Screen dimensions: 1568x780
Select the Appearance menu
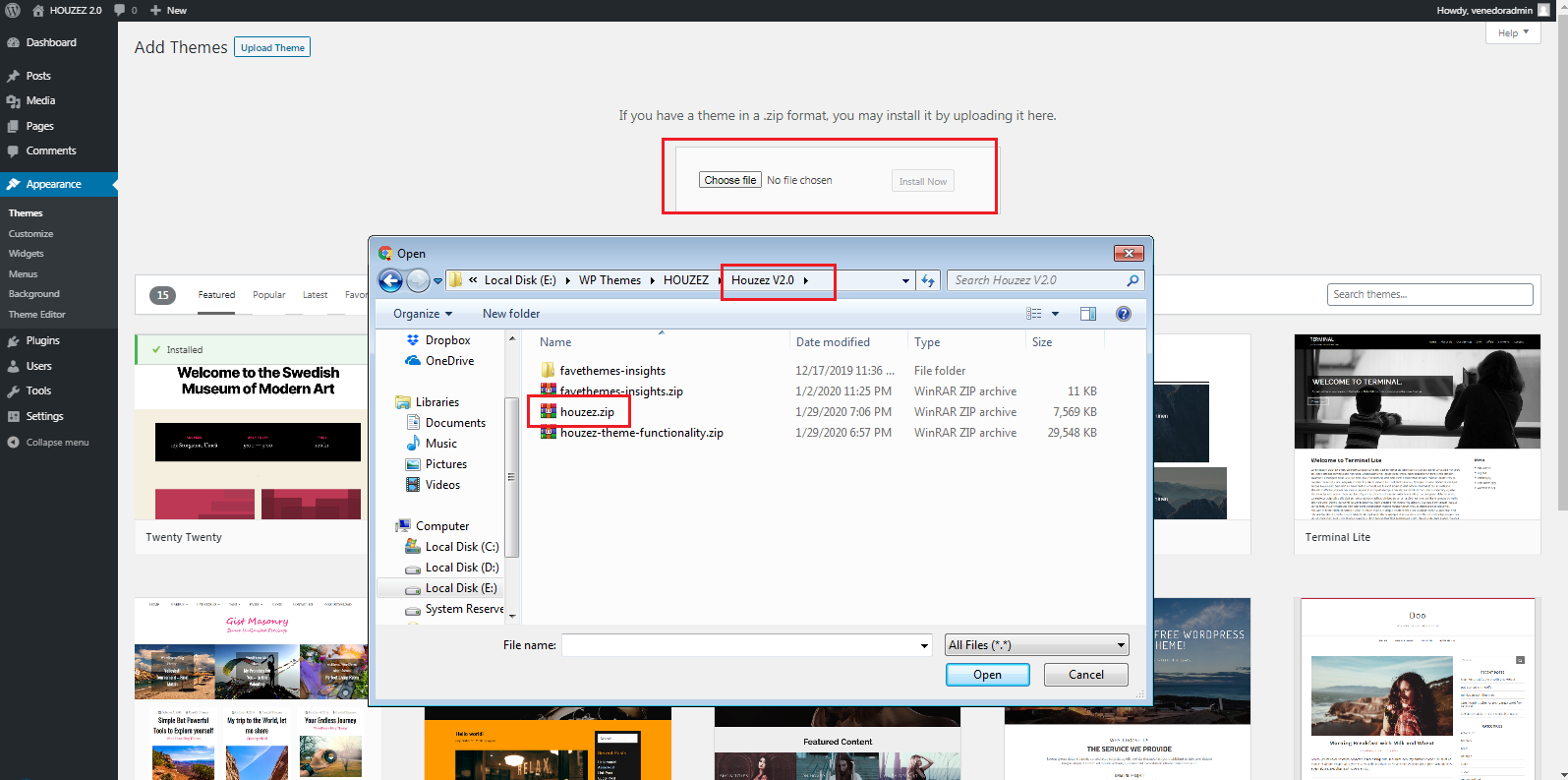54,184
